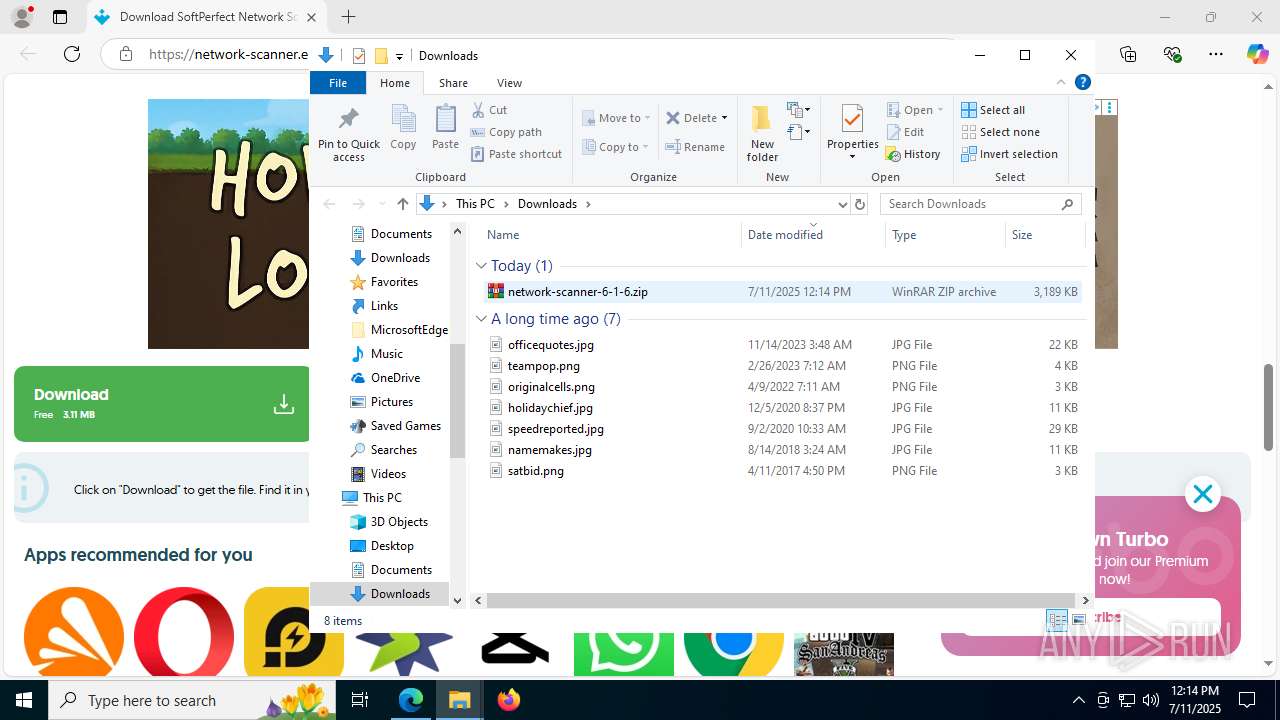The image size is (1280, 720).
Task: Click the History ribbon button
Action: coord(913,154)
